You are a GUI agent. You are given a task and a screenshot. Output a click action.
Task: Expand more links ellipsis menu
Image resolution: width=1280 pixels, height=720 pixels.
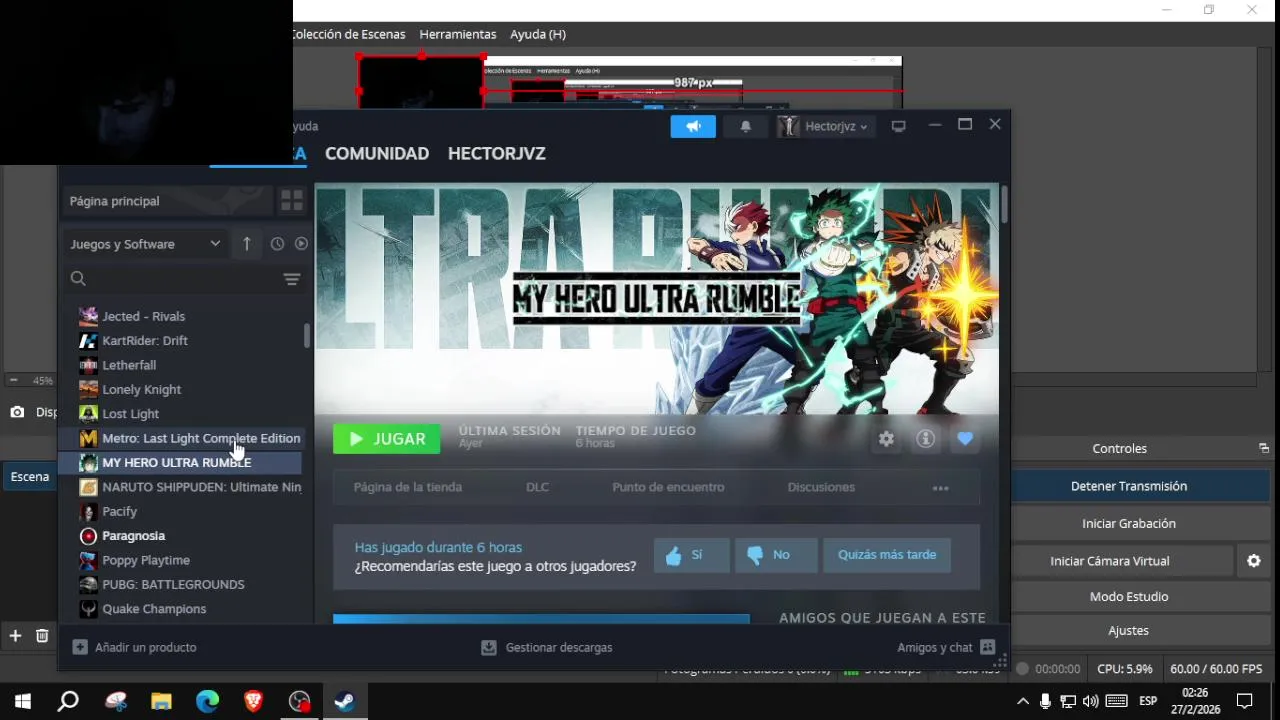click(940, 488)
